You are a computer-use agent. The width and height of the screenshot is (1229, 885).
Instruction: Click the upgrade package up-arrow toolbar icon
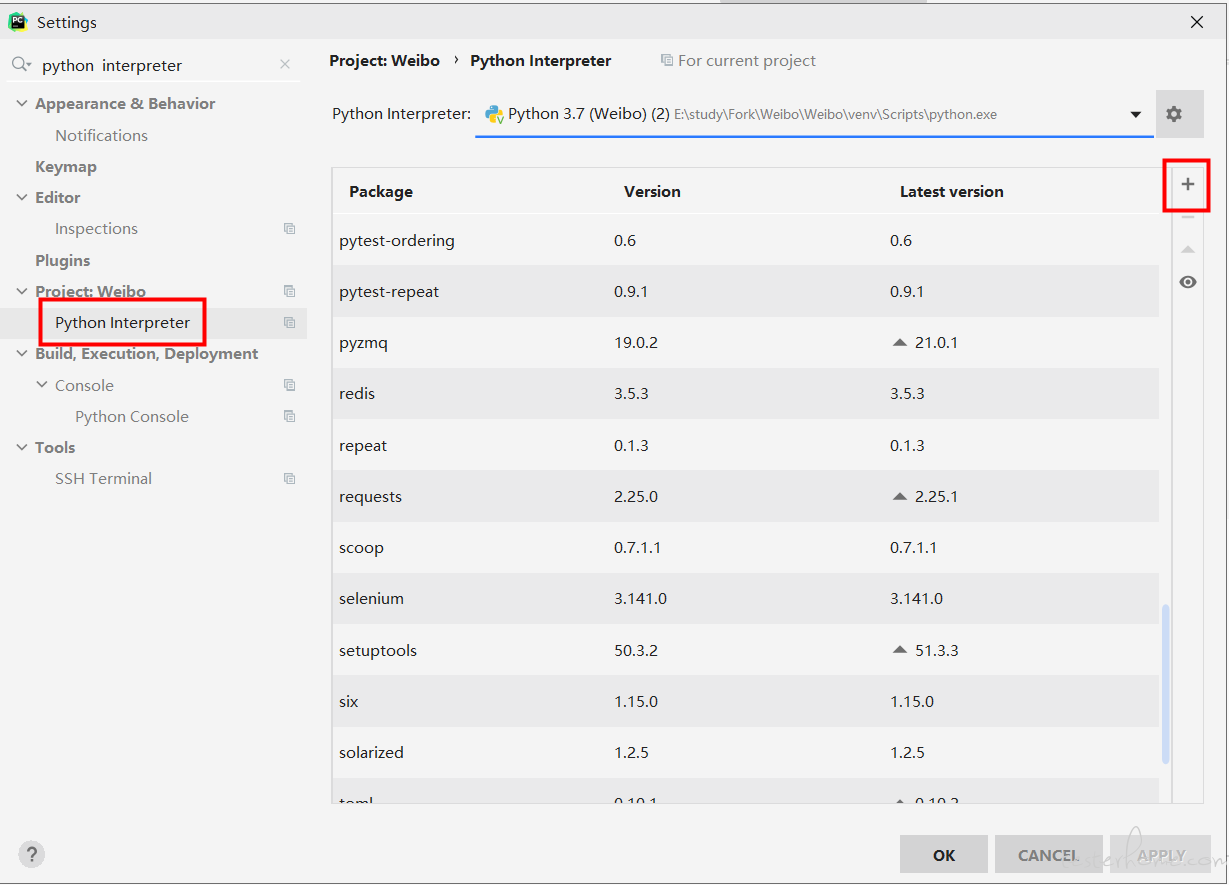tap(1187, 249)
